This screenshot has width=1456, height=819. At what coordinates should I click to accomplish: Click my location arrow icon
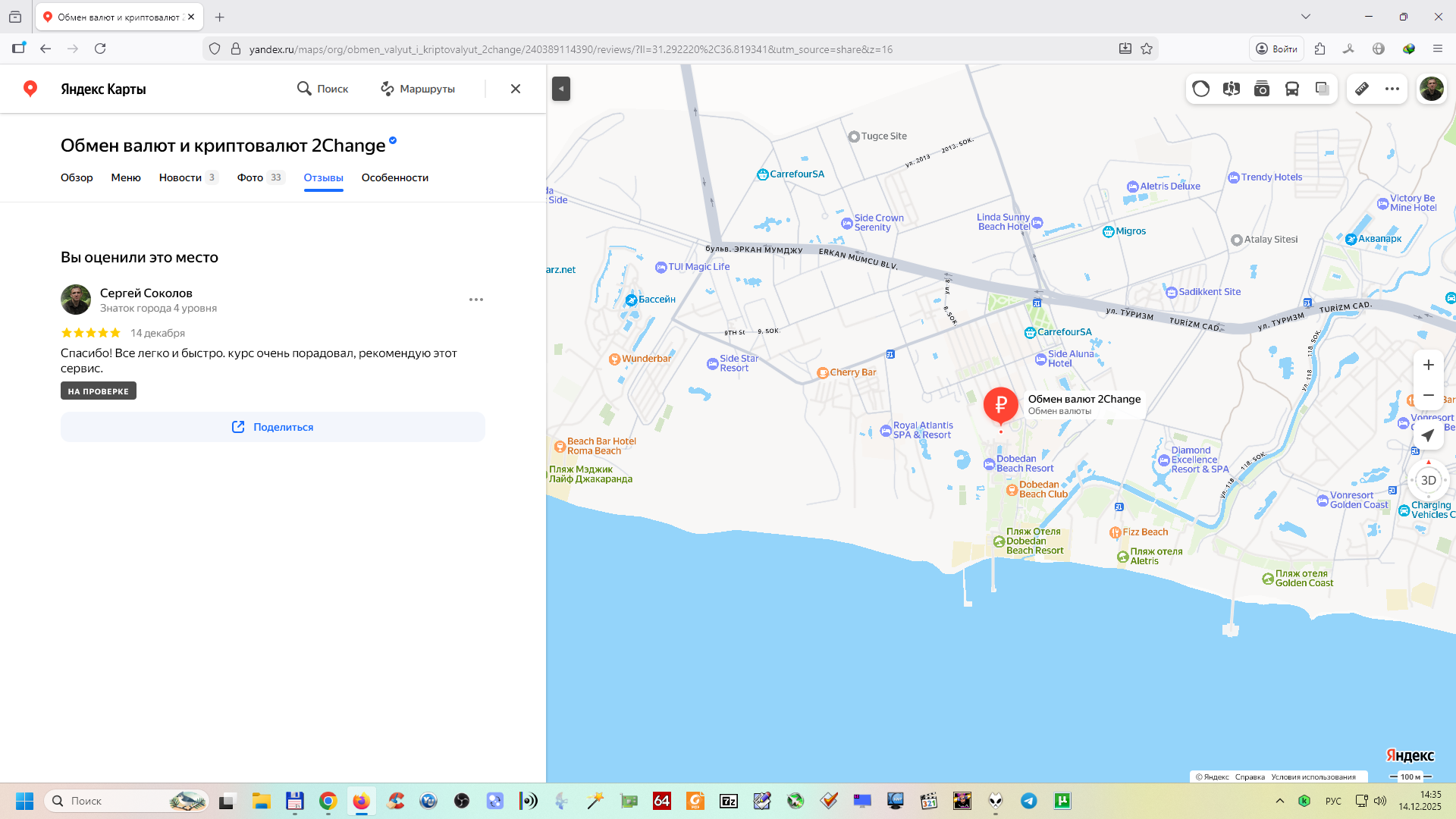1428,435
